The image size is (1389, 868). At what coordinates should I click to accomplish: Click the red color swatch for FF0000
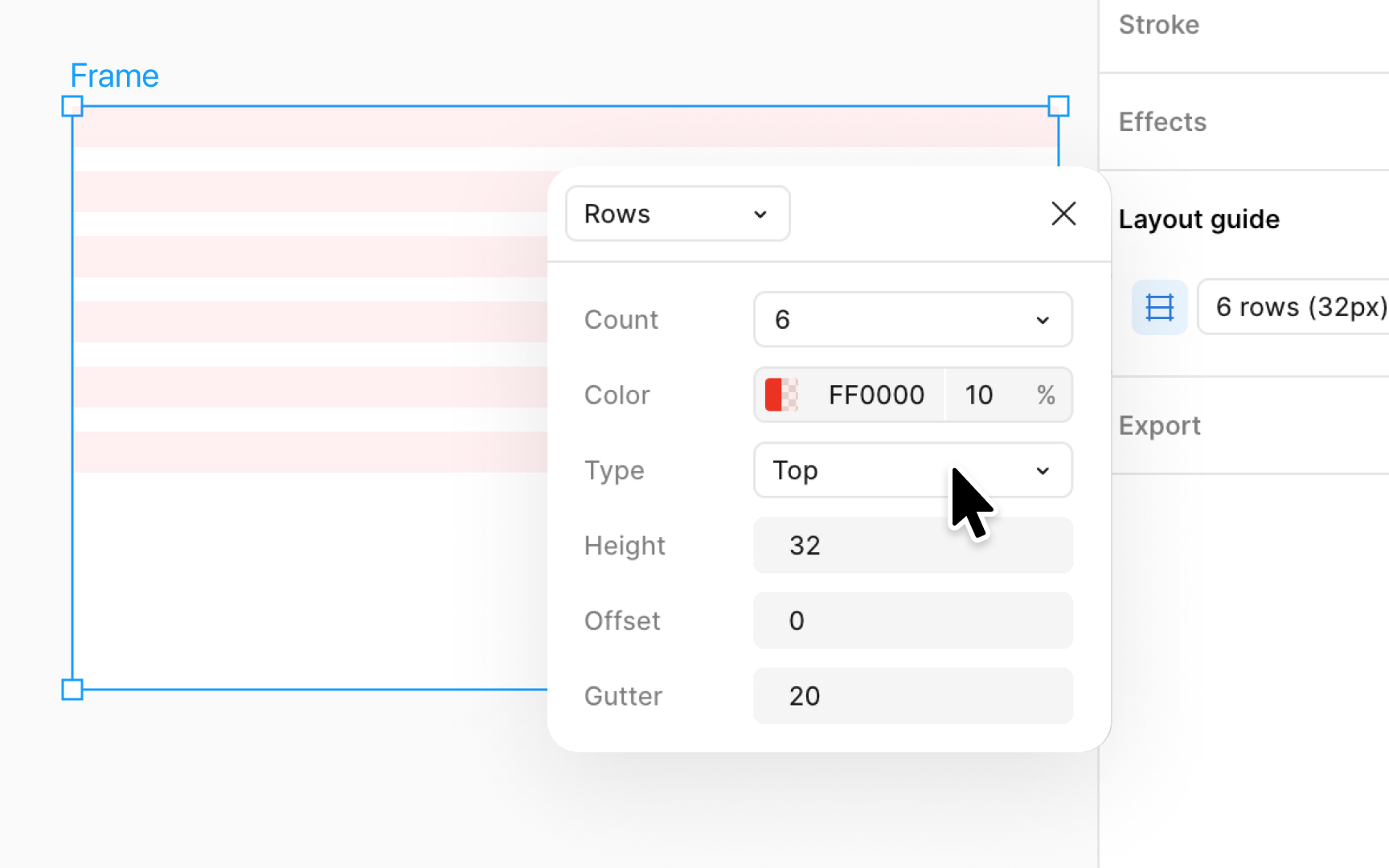coord(774,395)
